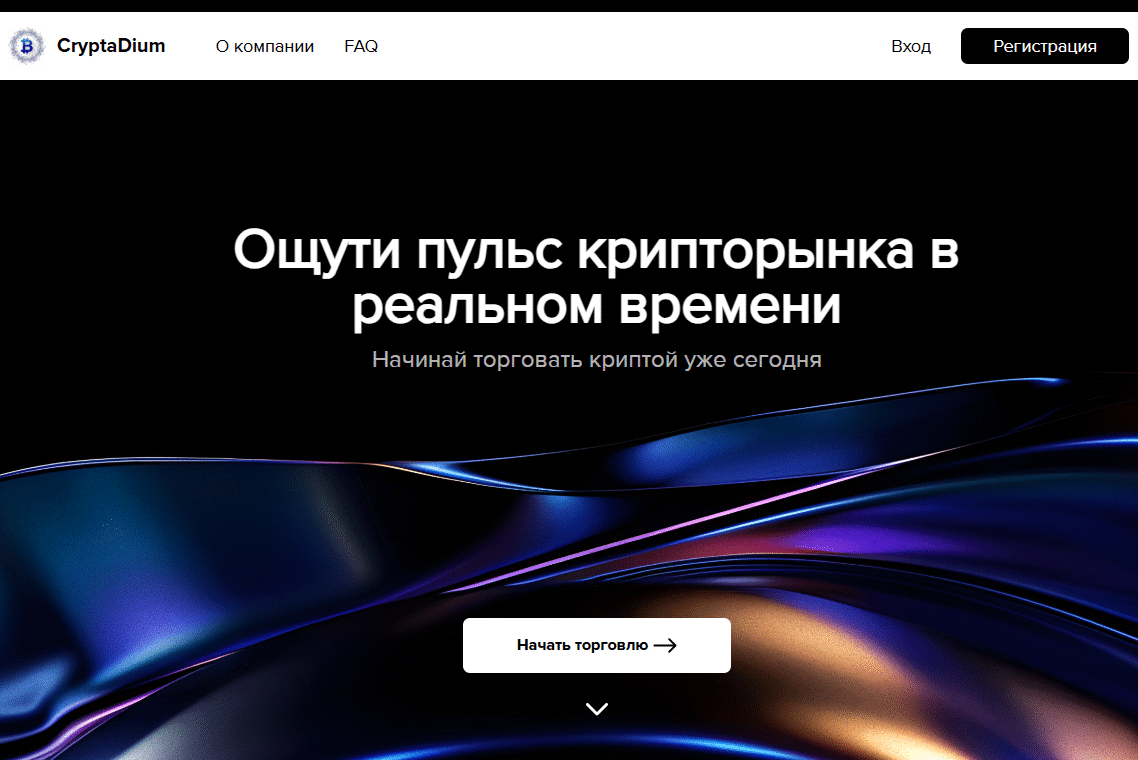Viewport: 1138px width, 760px height.
Task: Open the О компании page
Action: click(x=265, y=47)
